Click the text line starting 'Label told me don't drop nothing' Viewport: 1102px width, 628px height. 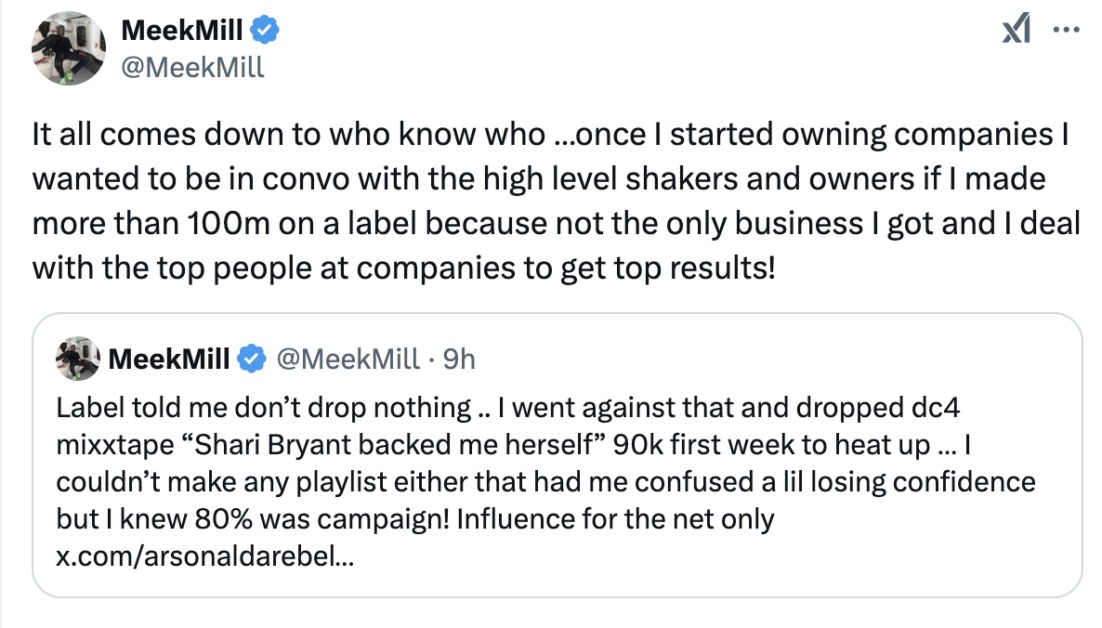(507, 408)
